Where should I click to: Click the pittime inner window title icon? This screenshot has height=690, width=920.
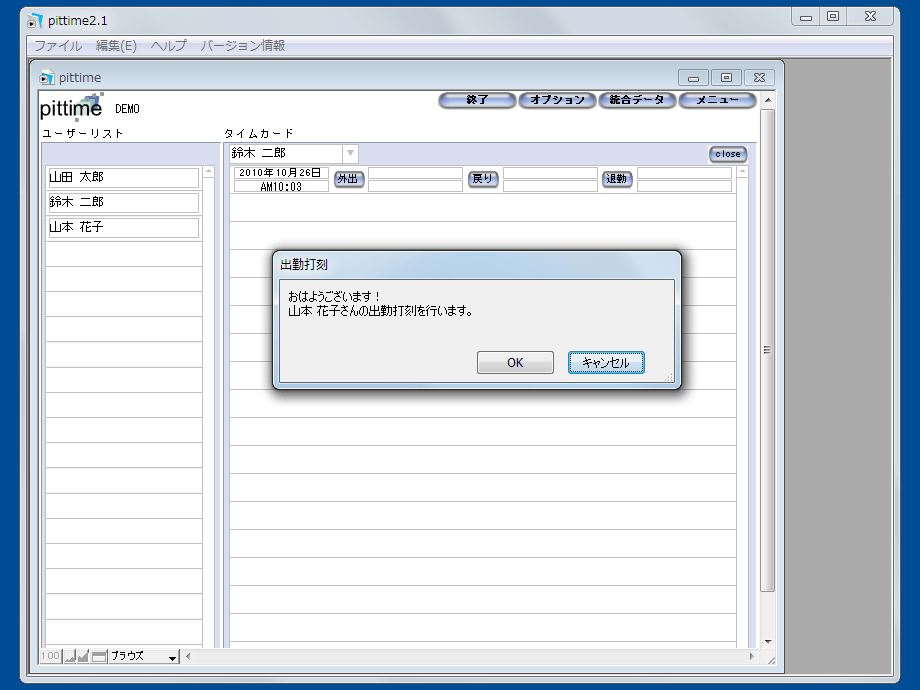46,77
